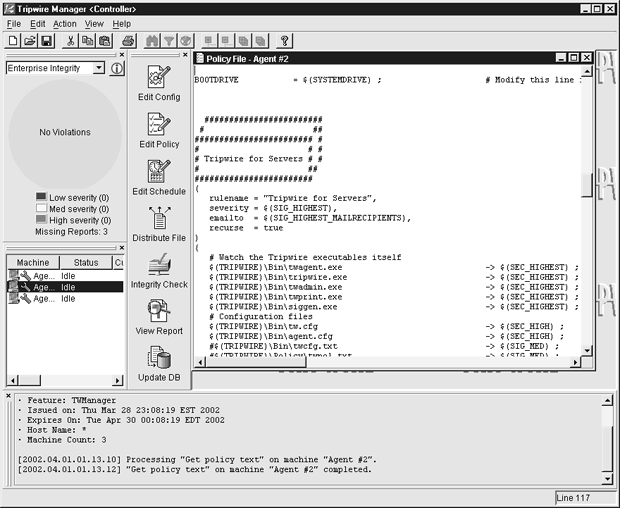
Task: Click the Policy File window document icon
Action: point(200,59)
